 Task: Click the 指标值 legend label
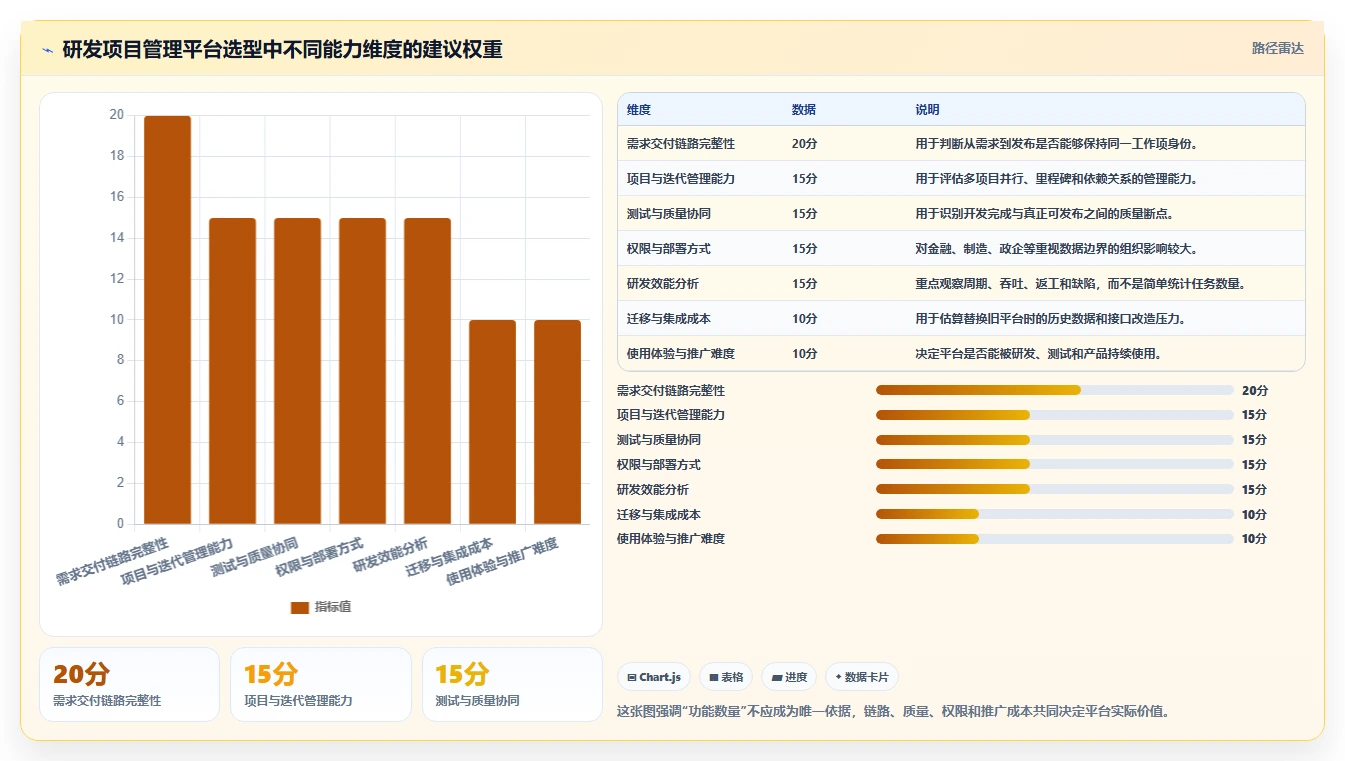pyautogui.click(x=333, y=607)
